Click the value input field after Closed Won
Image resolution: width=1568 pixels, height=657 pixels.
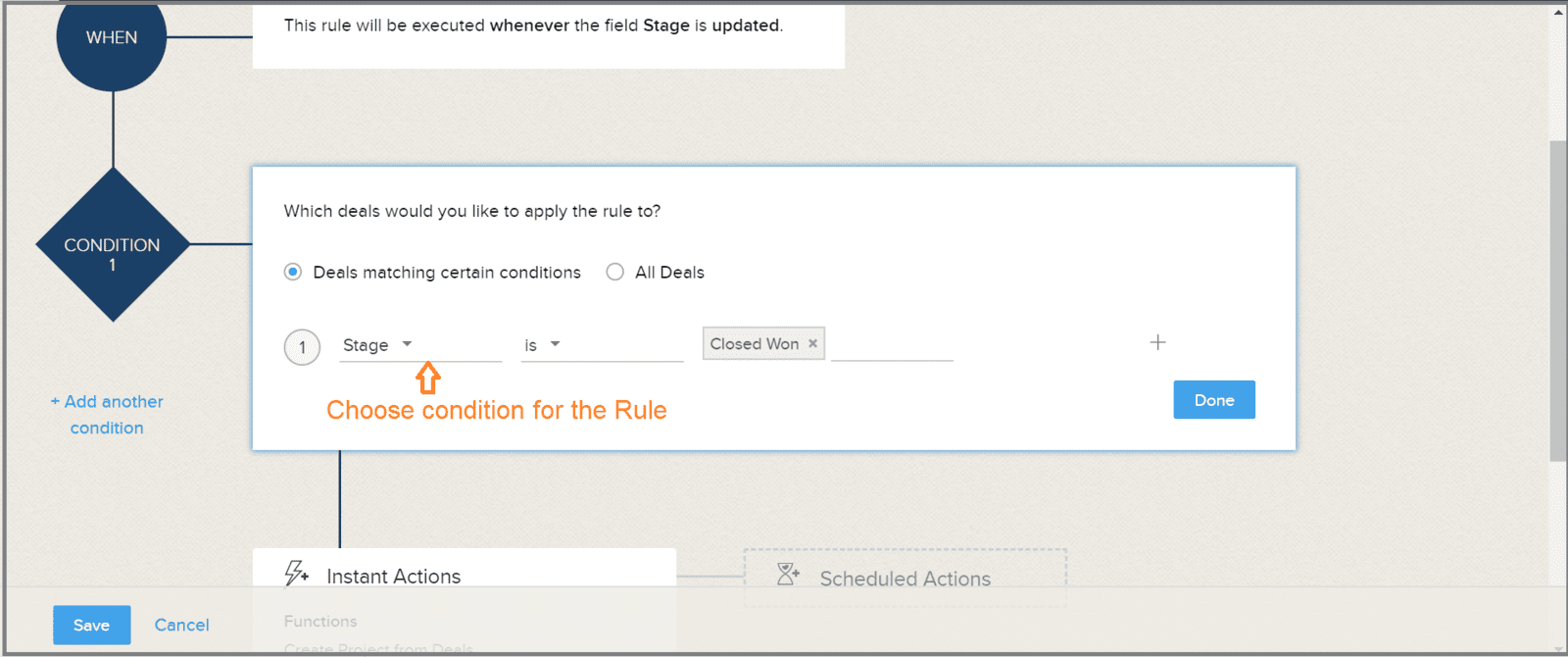point(892,344)
